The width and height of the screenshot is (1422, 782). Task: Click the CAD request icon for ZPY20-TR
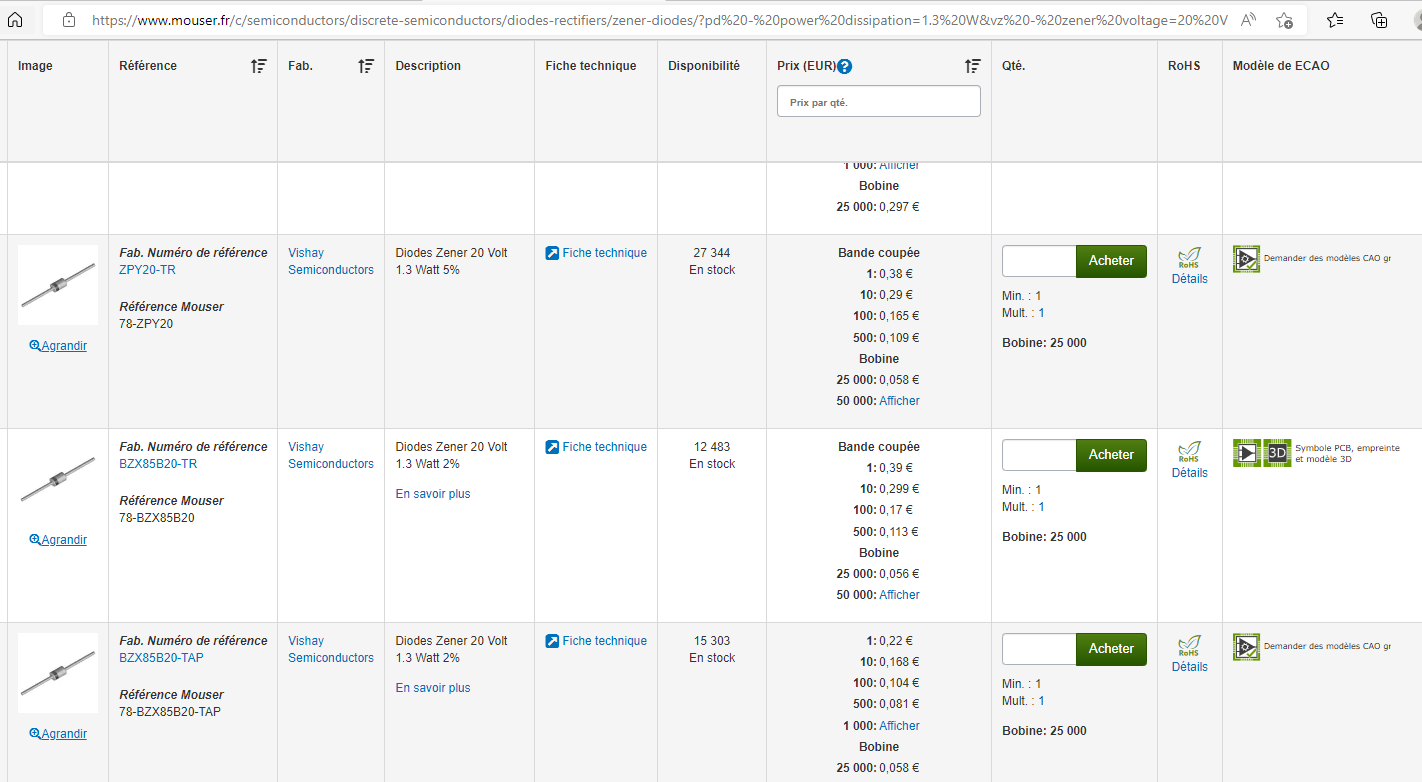[1247, 259]
